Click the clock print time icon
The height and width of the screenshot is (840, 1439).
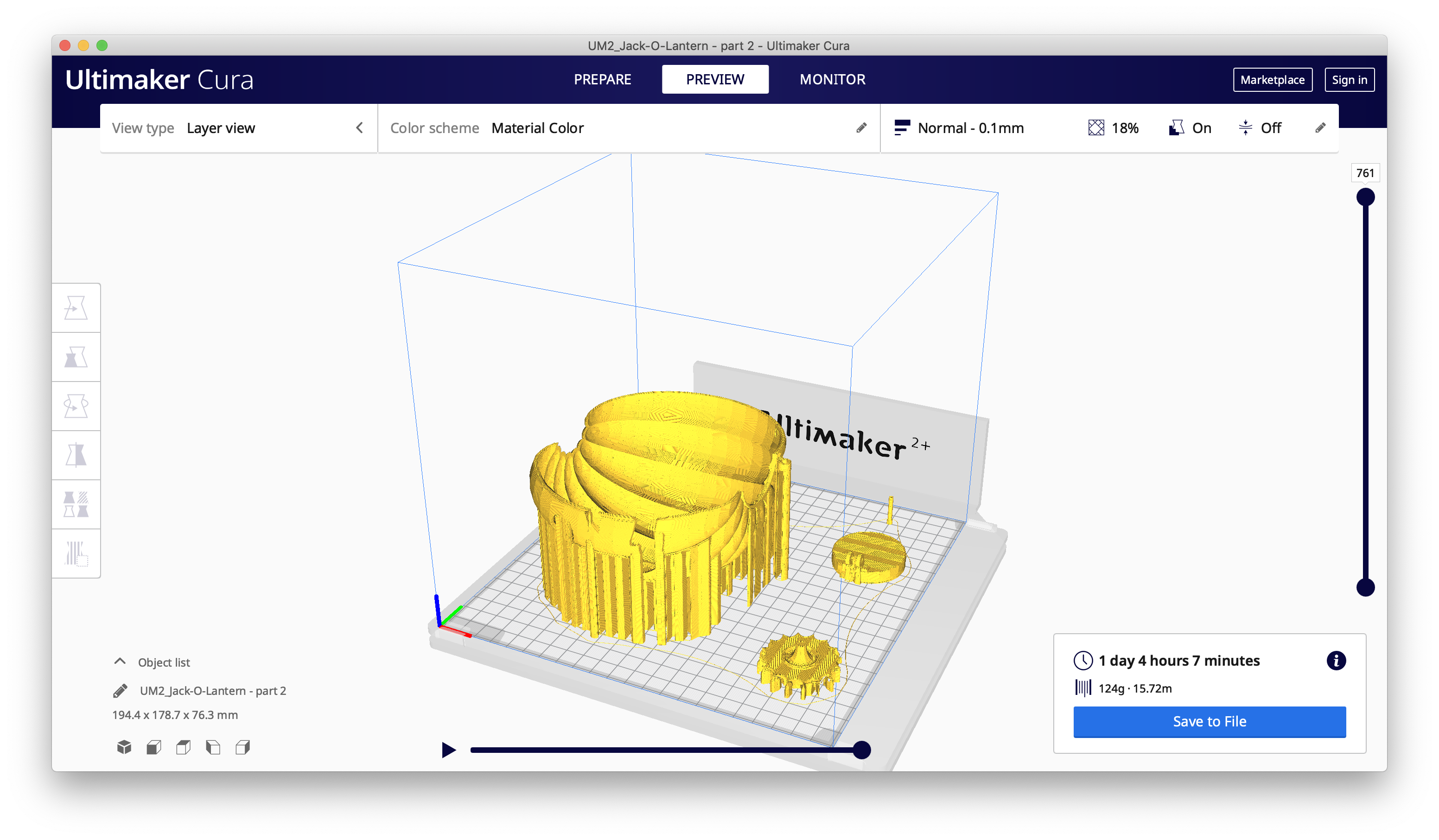(x=1082, y=661)
